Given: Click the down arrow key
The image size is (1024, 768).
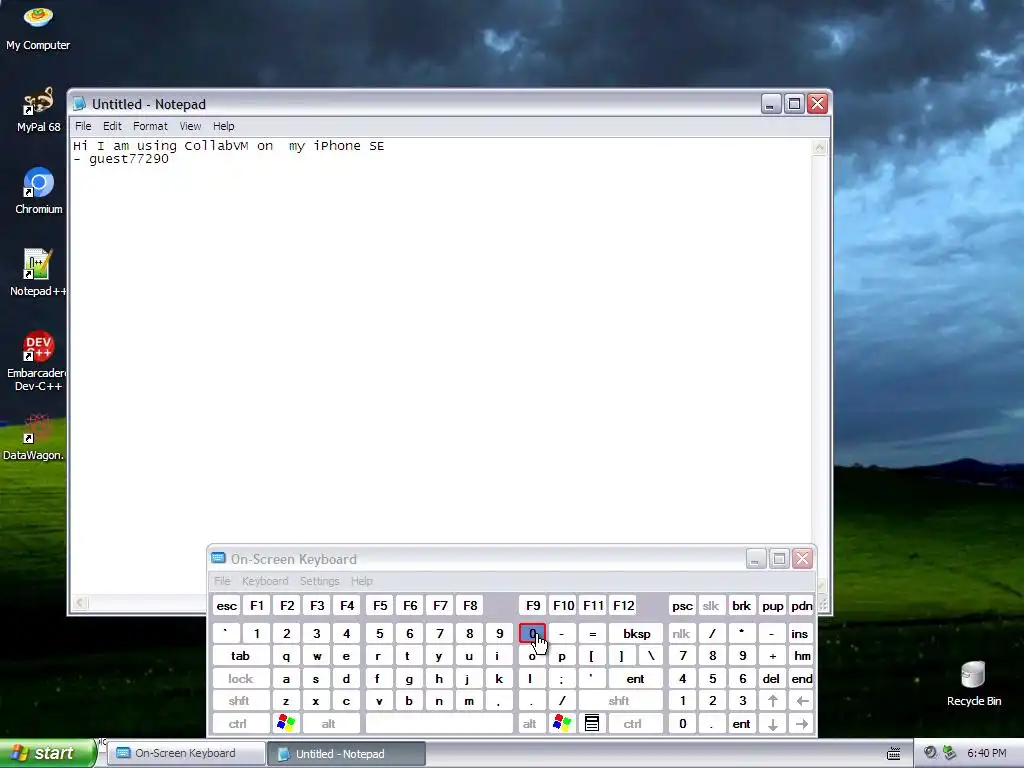Looking at the screenshot, I should [x=773, y=724].
